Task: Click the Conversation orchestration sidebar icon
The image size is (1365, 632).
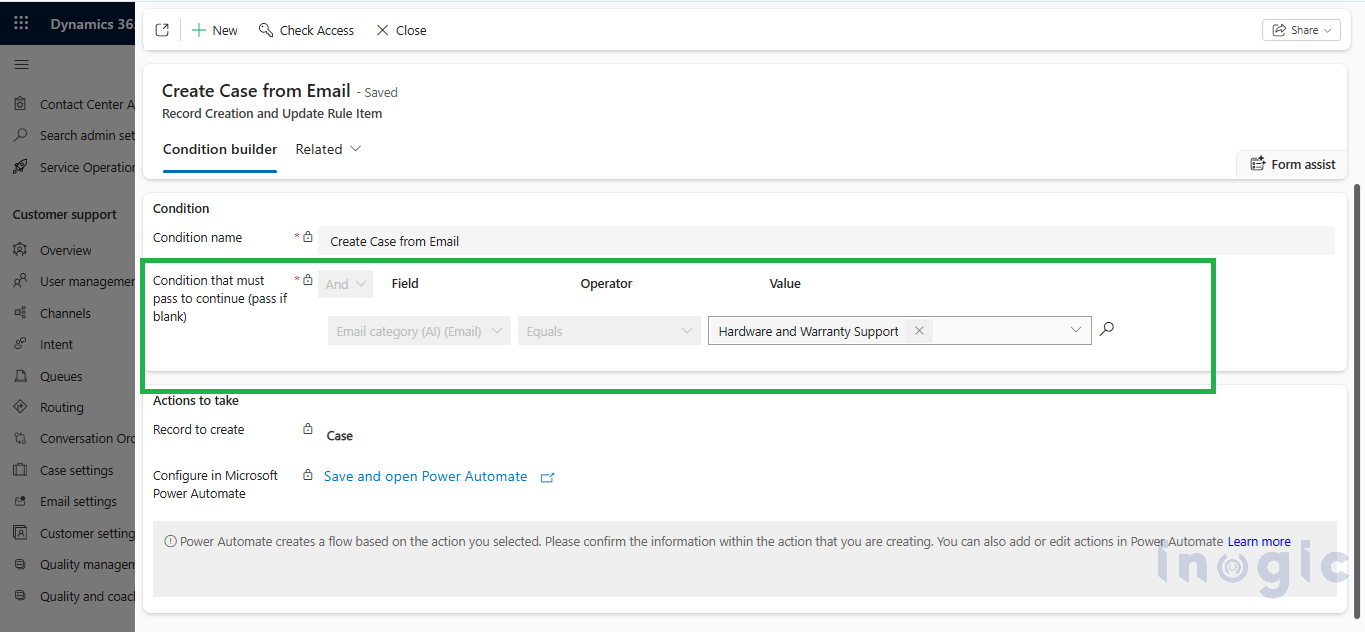Action: tap(20, 438)
